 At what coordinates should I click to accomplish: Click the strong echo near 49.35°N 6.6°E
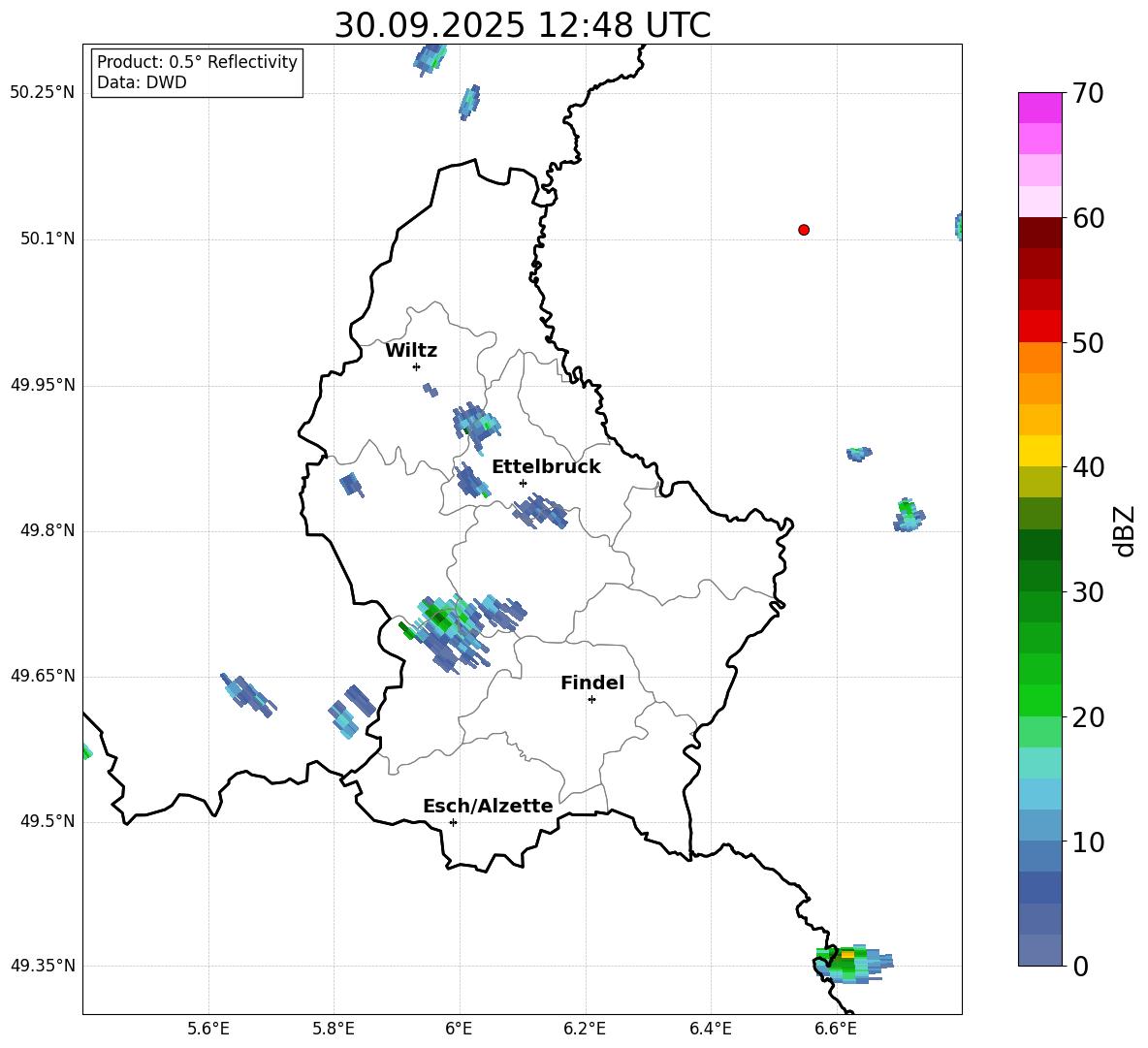tap(853, 964)
